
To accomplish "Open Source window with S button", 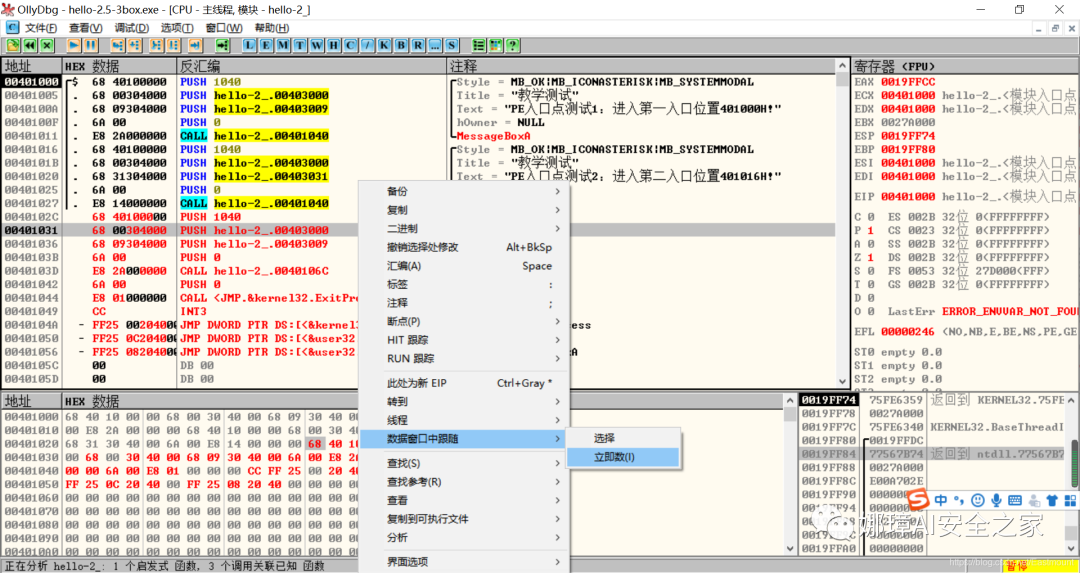I will [451, 45].
